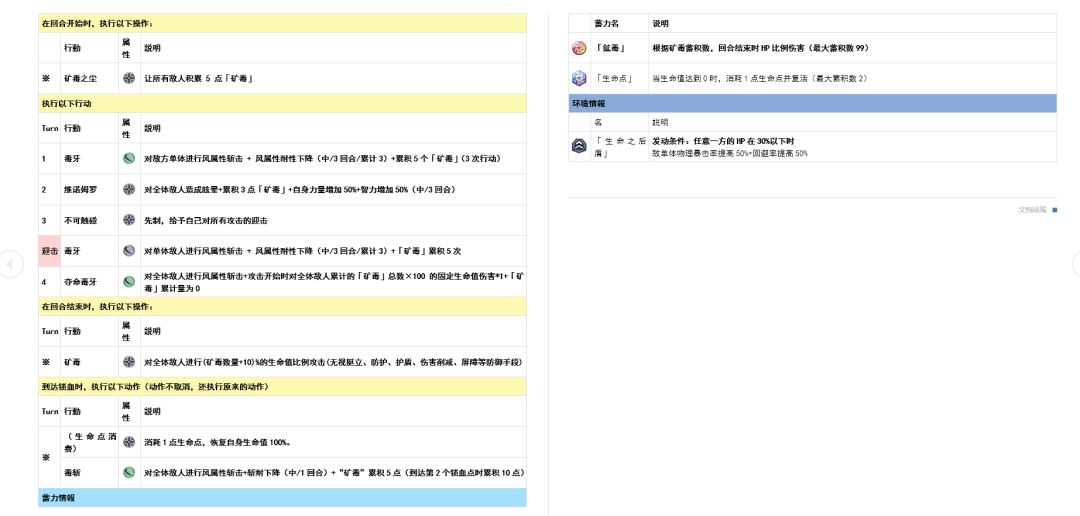Viewport: 1080px width, 516px height.
Task: Click the 不可触碰 action name
Action: [x=80, y=220]
